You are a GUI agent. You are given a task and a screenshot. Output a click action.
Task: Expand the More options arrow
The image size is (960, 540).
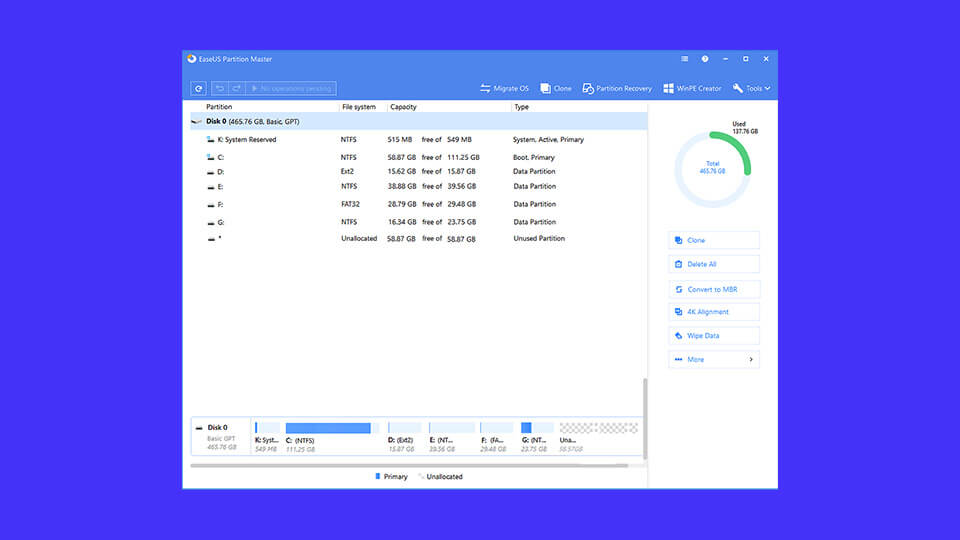(751, 359)
